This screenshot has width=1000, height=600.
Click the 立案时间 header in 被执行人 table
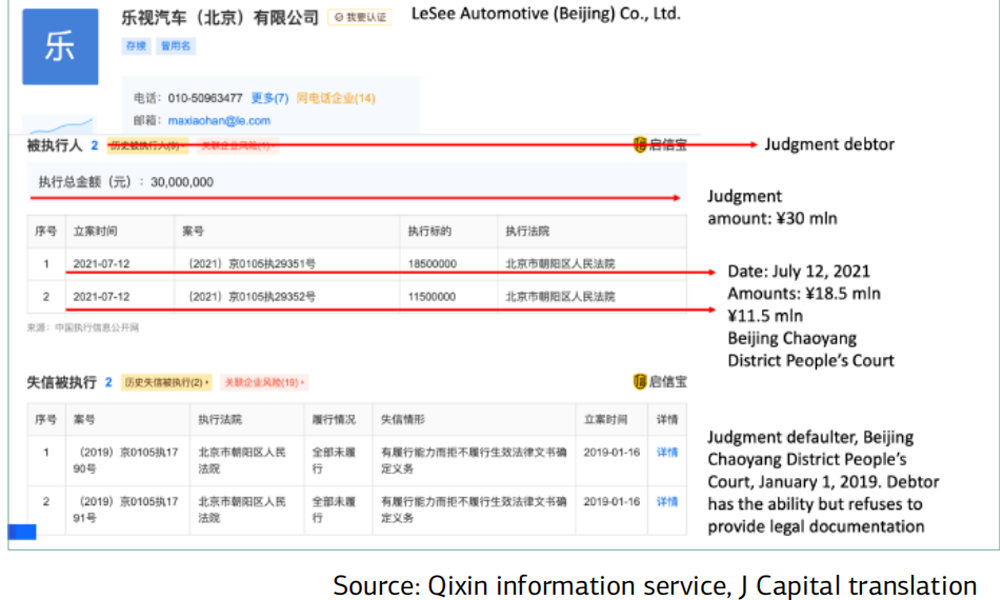pyautogui.click(x=95, y=231)
